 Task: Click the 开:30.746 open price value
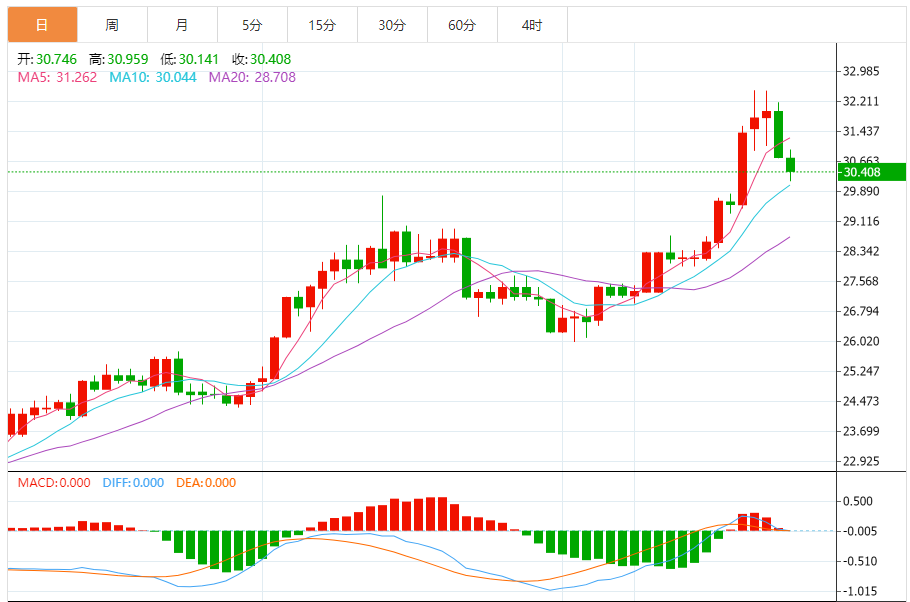[x=47, y=59]
